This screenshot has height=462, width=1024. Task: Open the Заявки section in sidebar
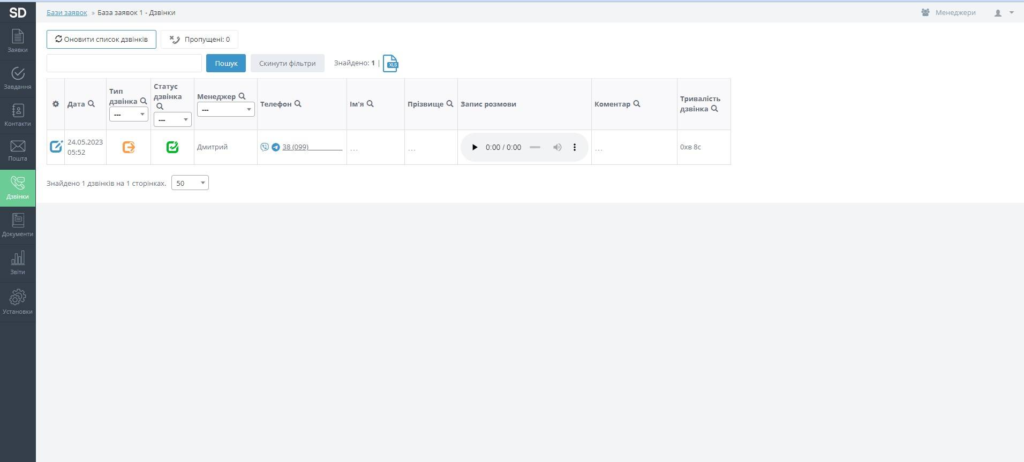pyautogui.click(x=17, y=40)
